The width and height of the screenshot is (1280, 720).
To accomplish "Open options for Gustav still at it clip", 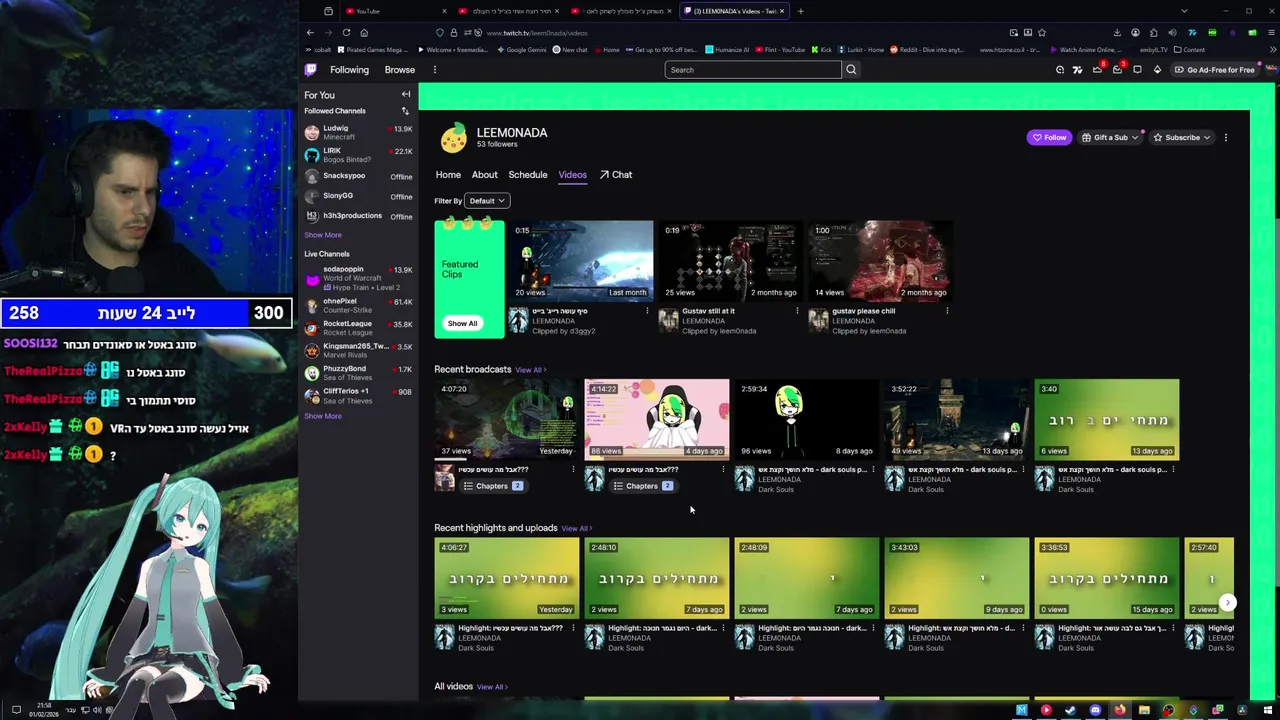I will click(797, 311).
